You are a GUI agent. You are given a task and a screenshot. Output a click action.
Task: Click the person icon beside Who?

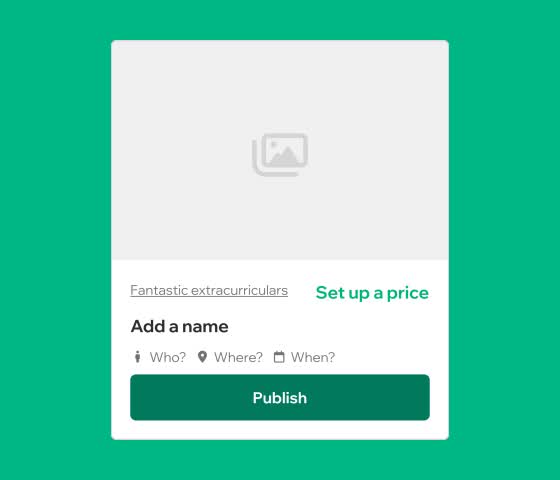coord(138,357)
